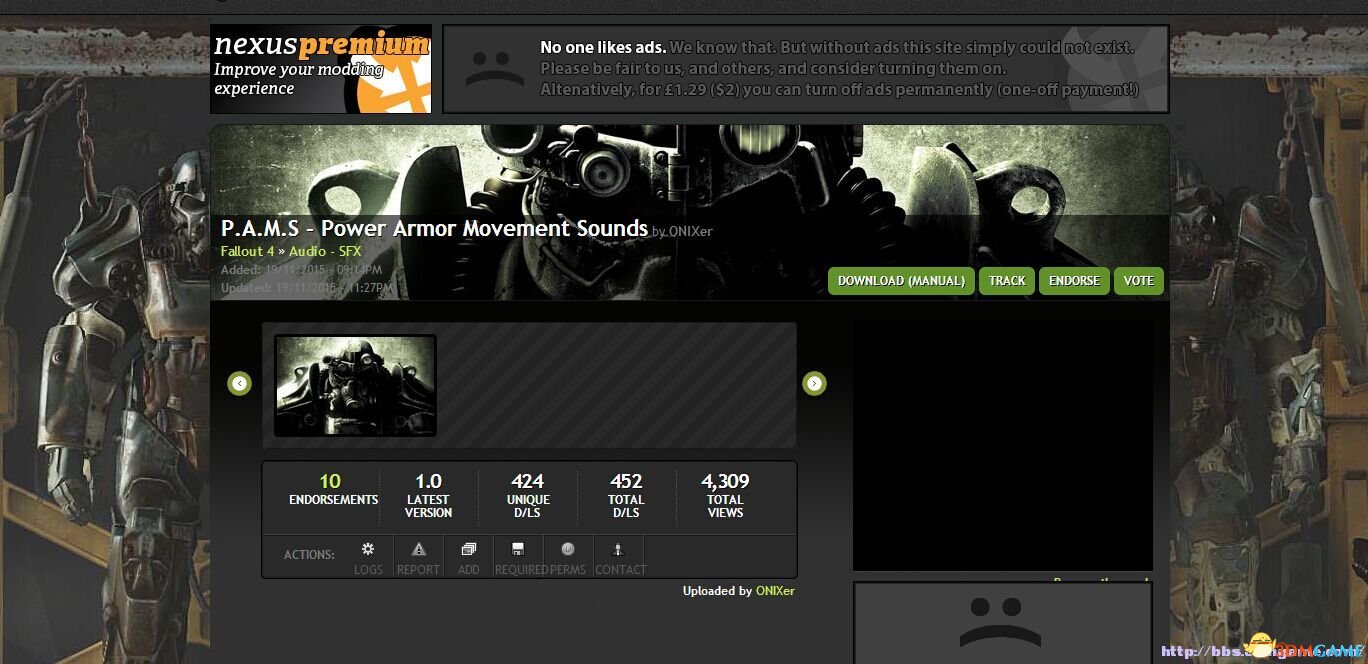The image size is (1368, 664).
Task: Click the ACTIONS label
Action: 309,554
